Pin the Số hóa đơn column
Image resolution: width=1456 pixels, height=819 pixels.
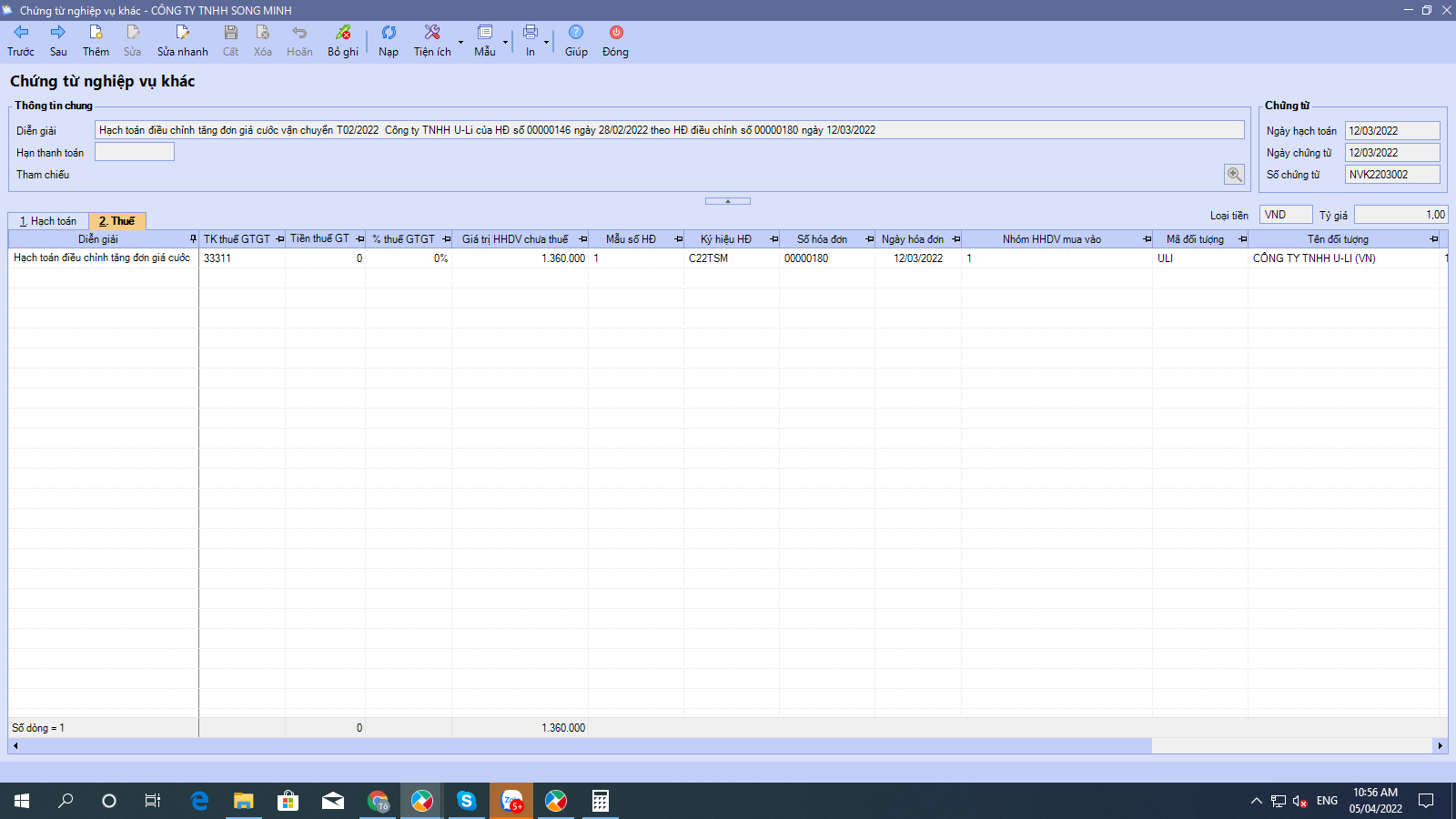point(869,239)
